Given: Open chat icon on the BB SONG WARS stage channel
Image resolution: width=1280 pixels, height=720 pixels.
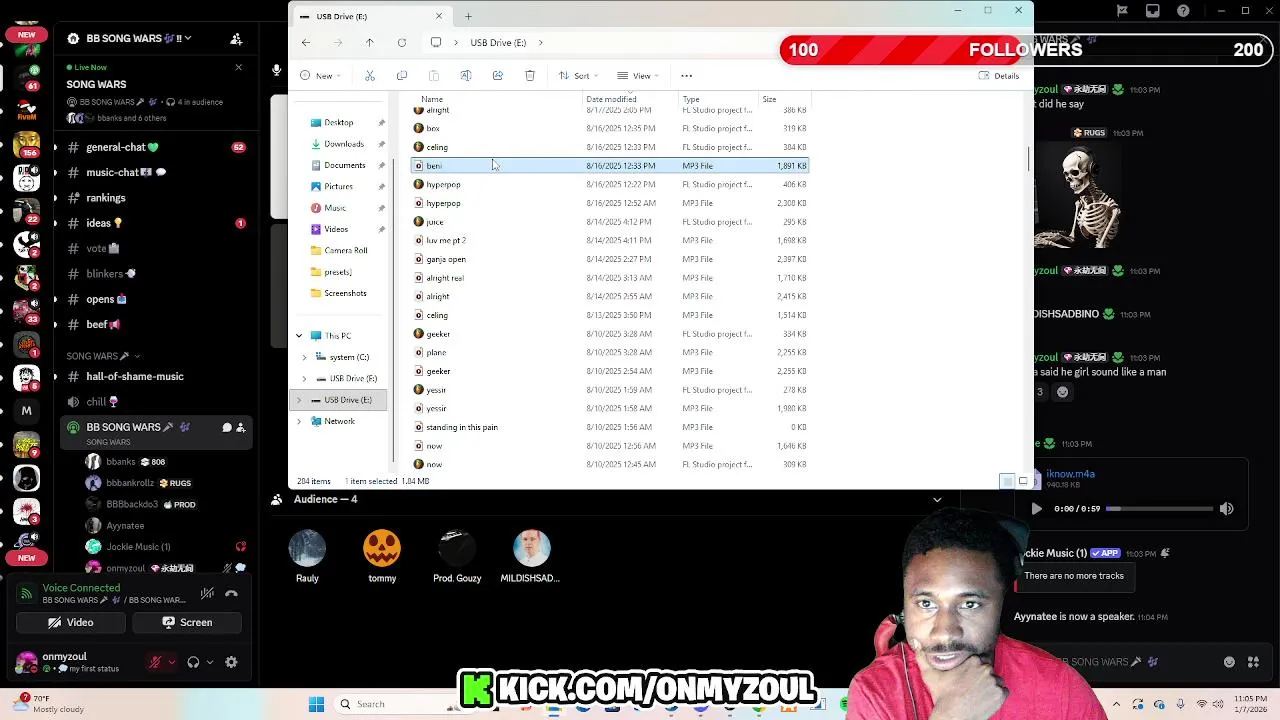Looking at the screenshot, I should [226, 427].
